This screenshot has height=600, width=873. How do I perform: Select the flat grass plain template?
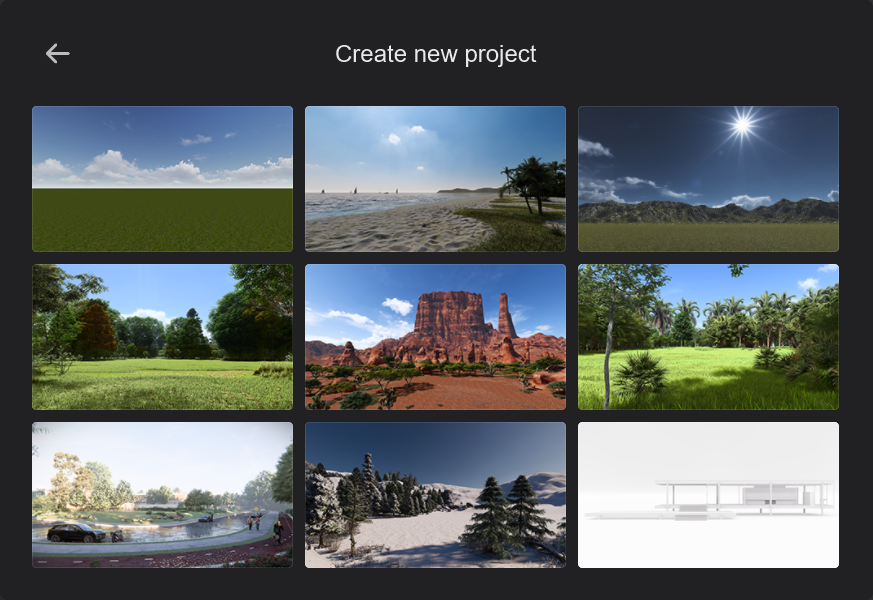point(162,179)
